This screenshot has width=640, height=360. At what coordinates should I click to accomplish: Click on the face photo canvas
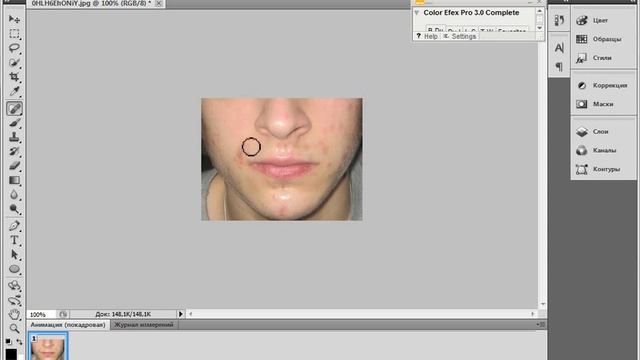pyautogui.click(x=282, y=159)
